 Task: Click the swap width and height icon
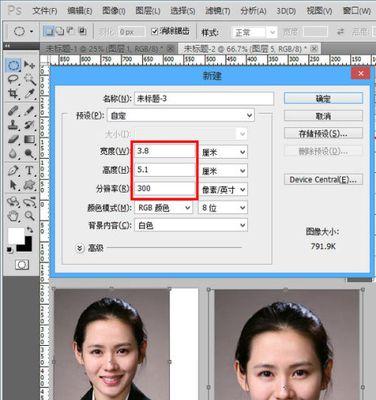tap(340, 32)
